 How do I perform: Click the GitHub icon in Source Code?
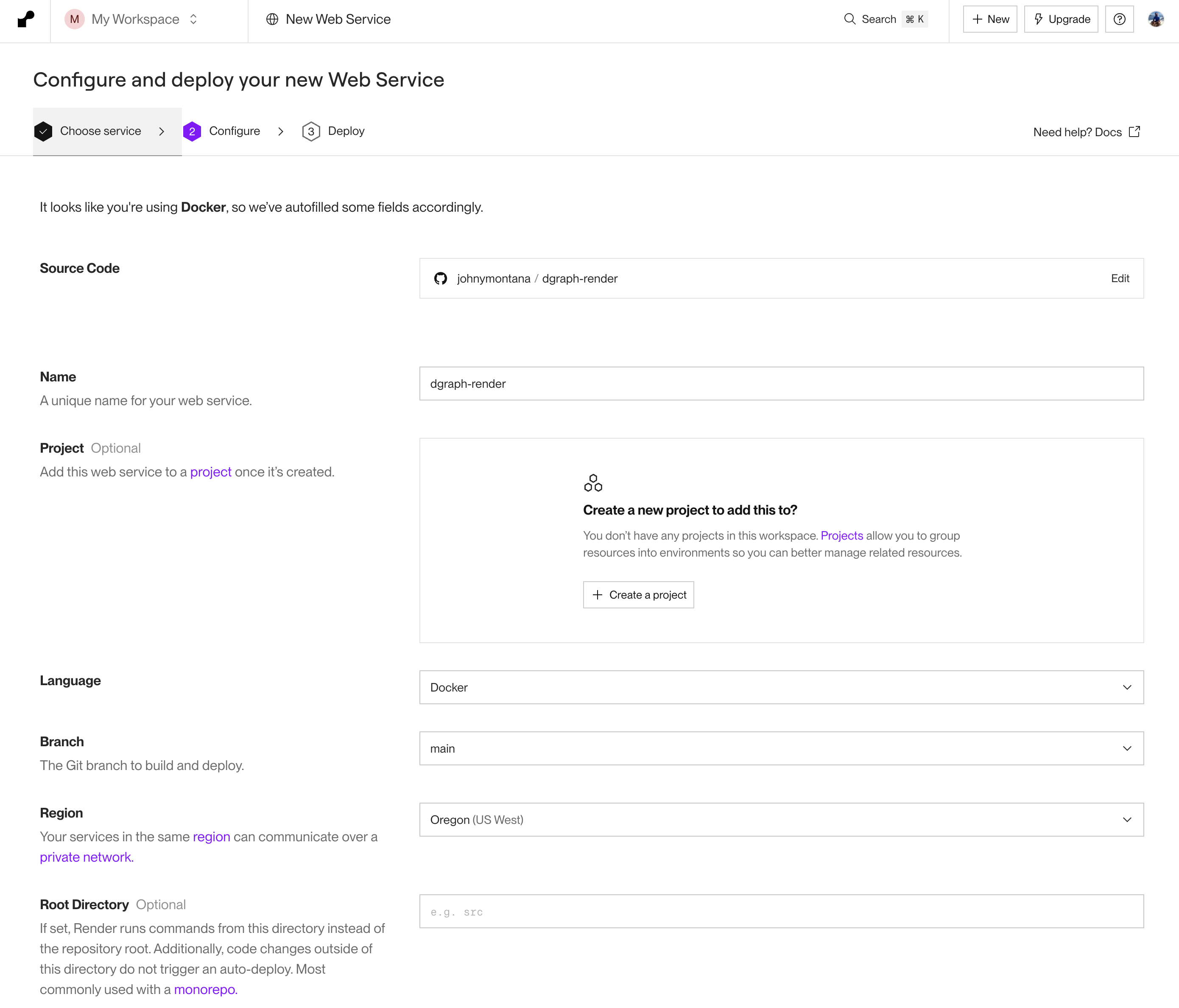440,278
